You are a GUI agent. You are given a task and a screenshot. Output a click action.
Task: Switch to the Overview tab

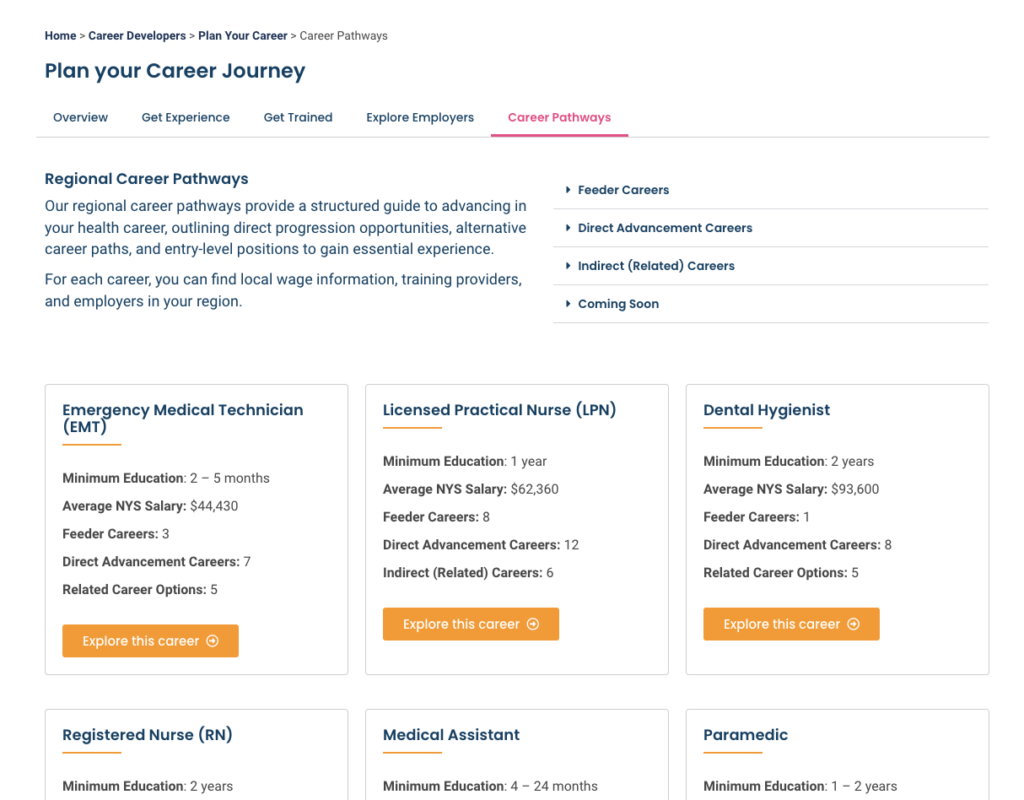click(x=80, y=117)
